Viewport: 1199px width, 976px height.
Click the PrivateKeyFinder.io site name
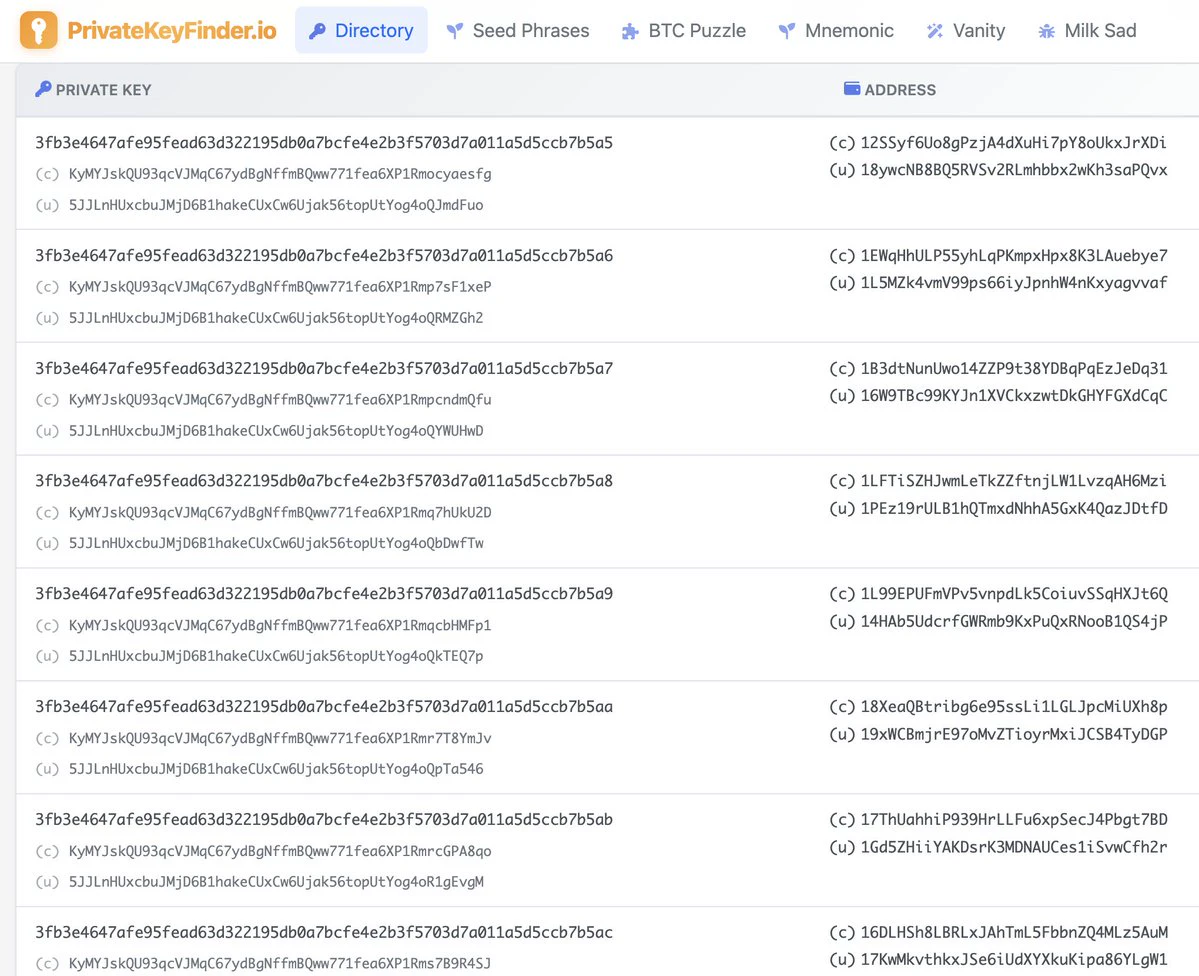[172, 31]
